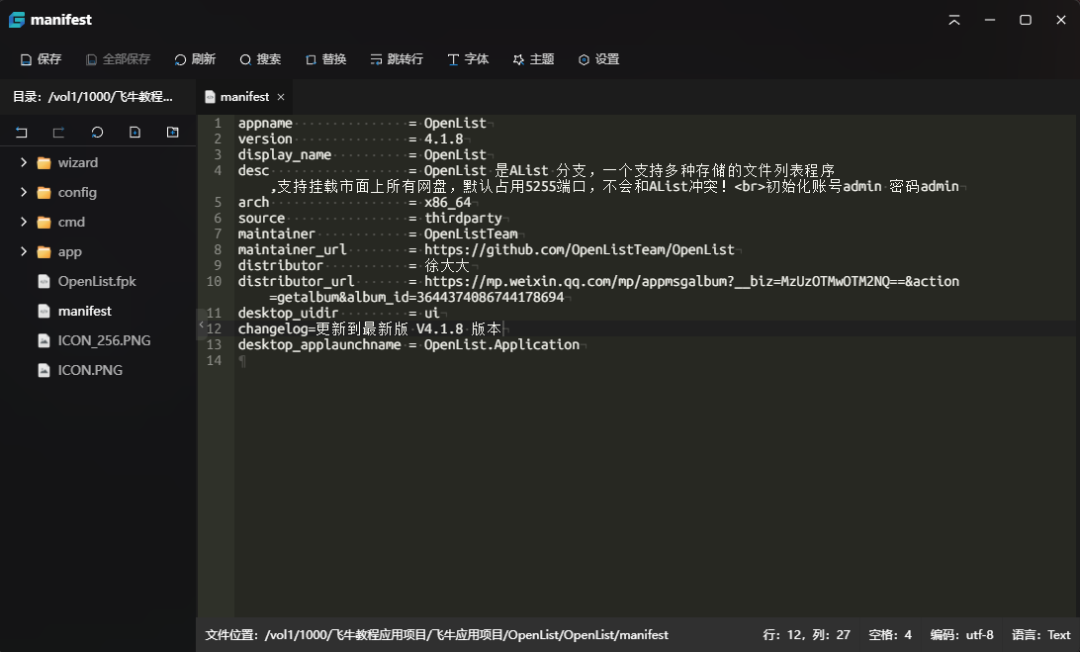This screenshot has height=652, width=1080.
Task: Click the source = thirdparty line
Action: point(370,218)
